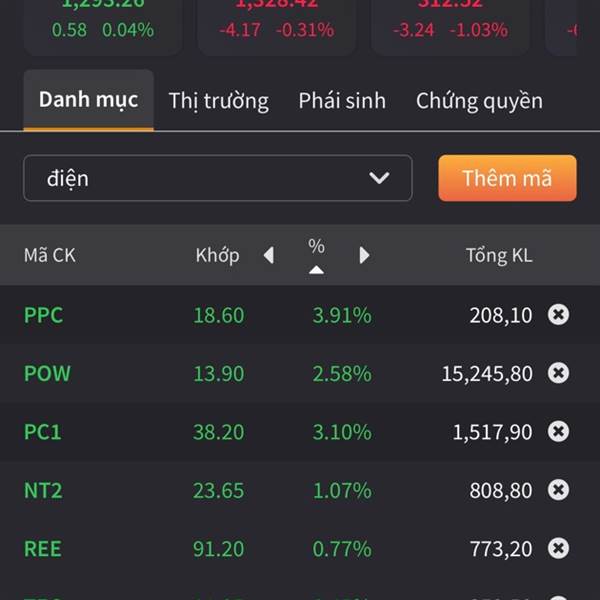This screenshot has height=600, width=600.
Task: Sort by the Mã CK column header
Action: pyautogui.click(x=50, y=255)
